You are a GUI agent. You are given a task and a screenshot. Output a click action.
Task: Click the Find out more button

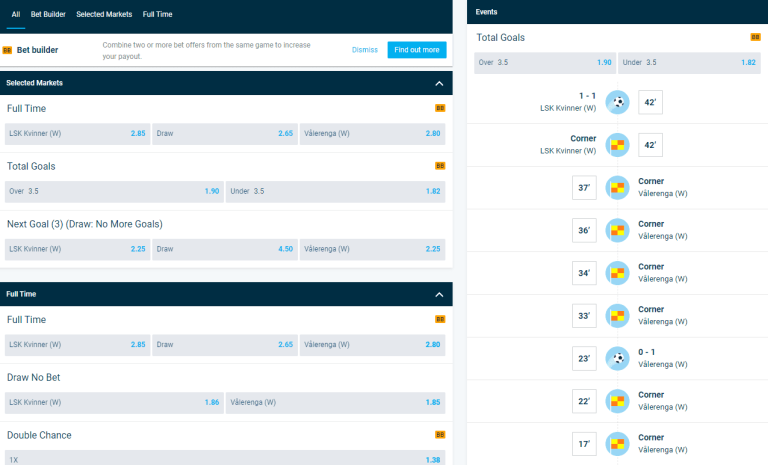[417, 50]
